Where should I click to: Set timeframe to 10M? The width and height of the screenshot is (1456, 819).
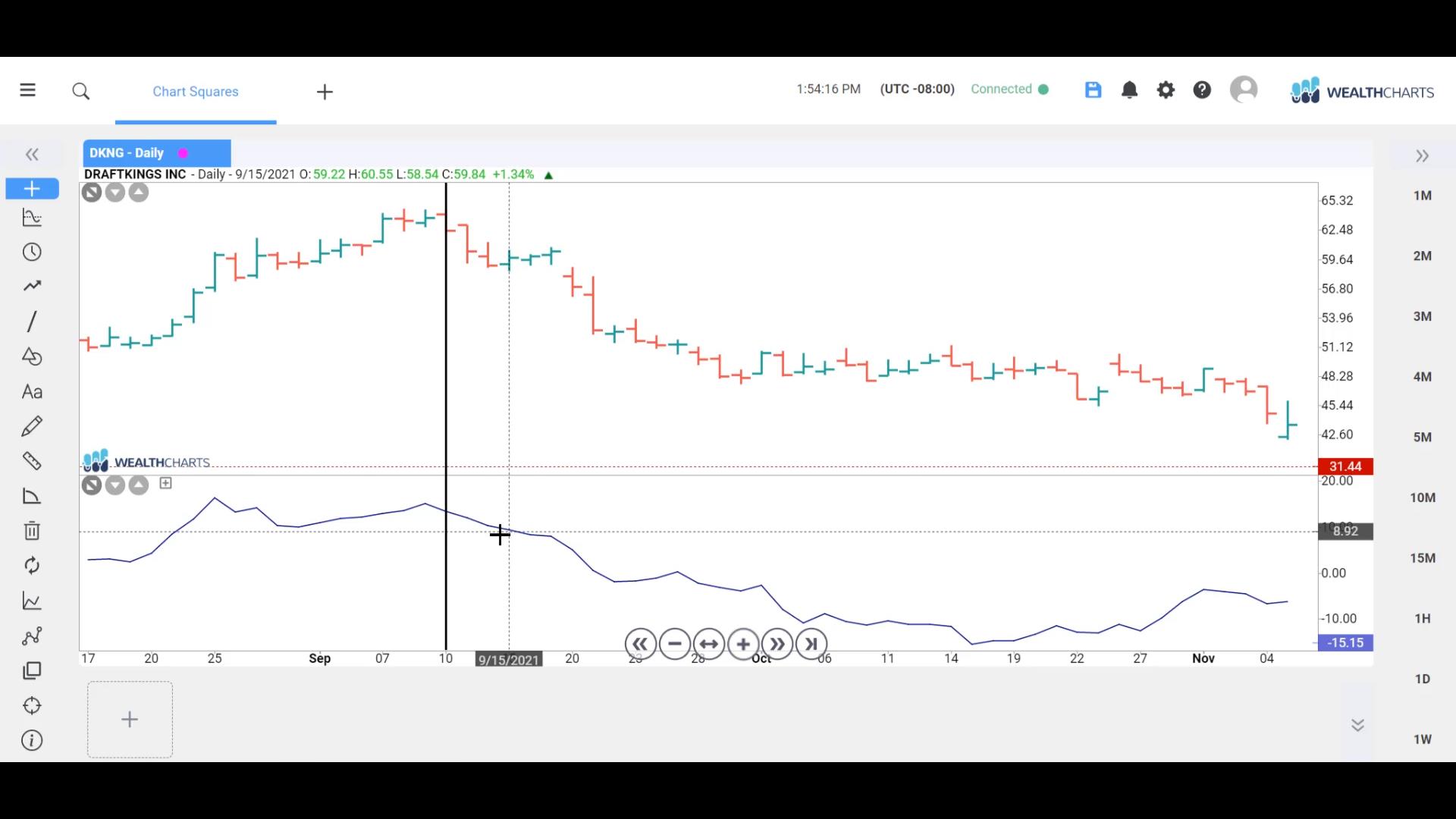coord(1423,498)
